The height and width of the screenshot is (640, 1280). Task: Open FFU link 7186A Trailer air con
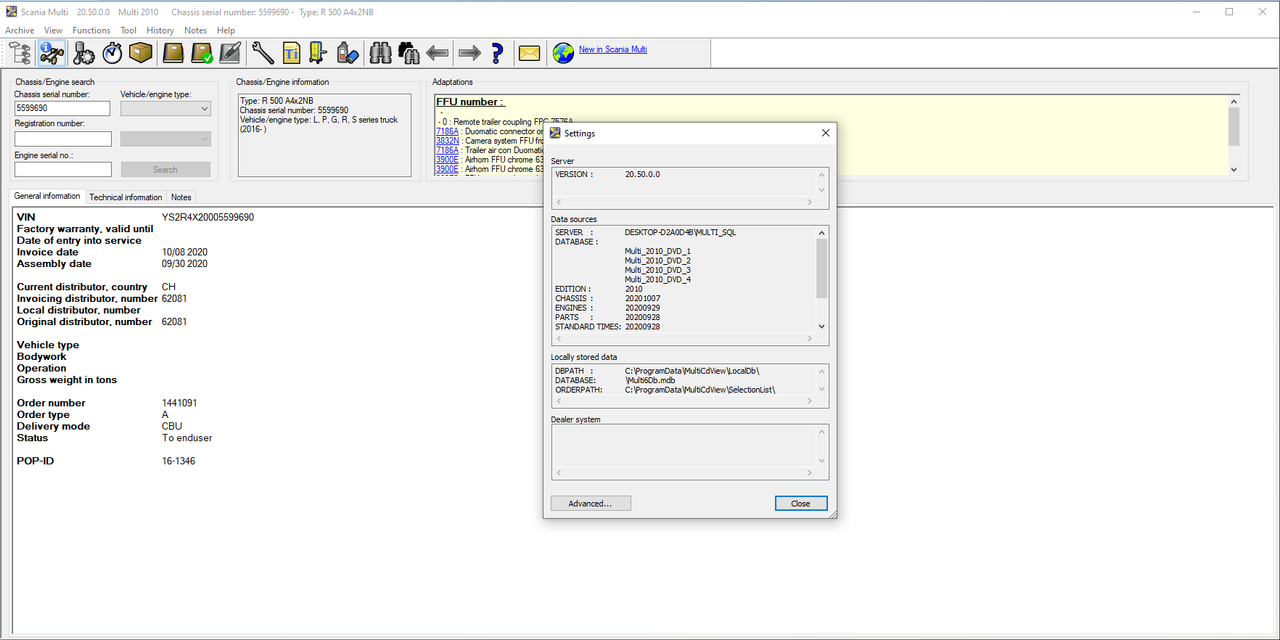tap(447, 150)
